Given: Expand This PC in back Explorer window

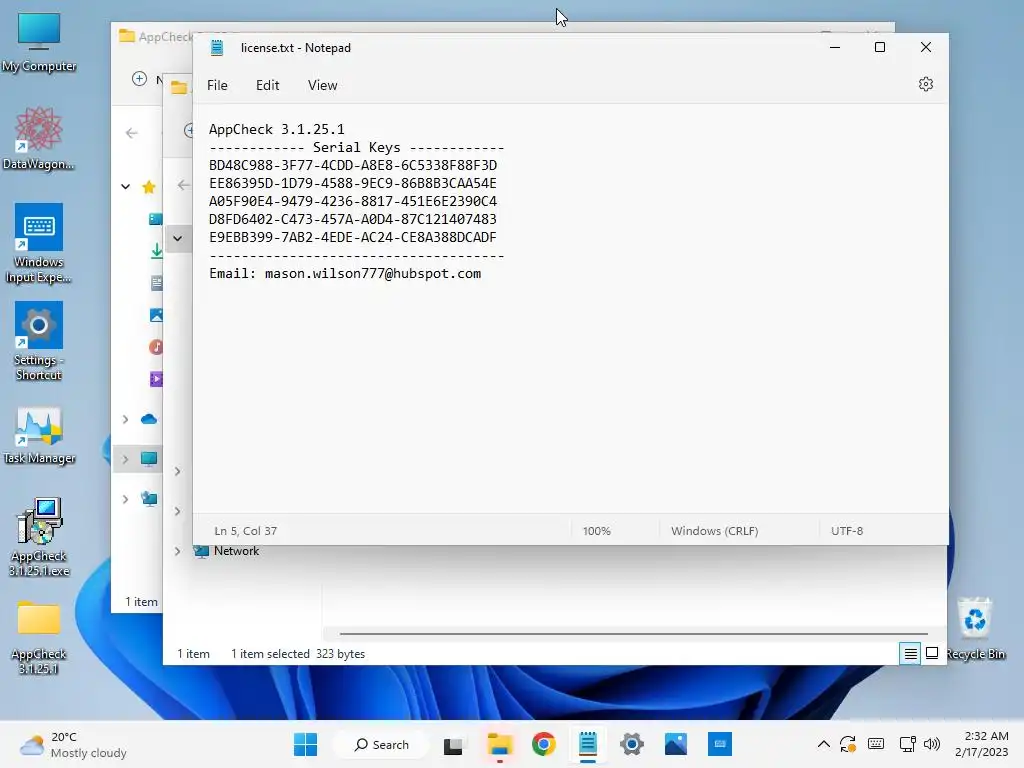Looking at the screenshot, I should [x=125, y=459].
